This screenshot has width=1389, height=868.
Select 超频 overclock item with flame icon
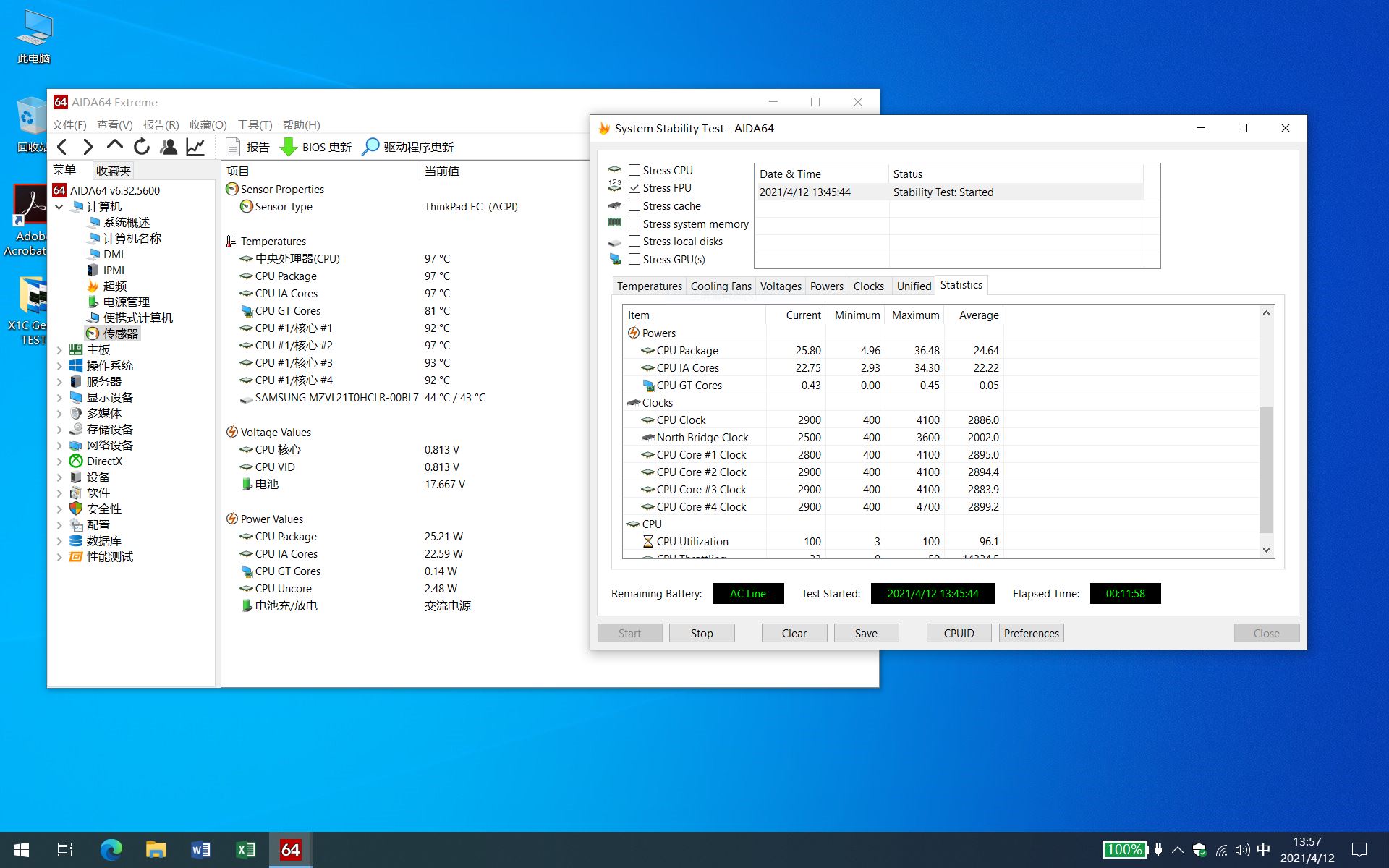pos(107,286)
